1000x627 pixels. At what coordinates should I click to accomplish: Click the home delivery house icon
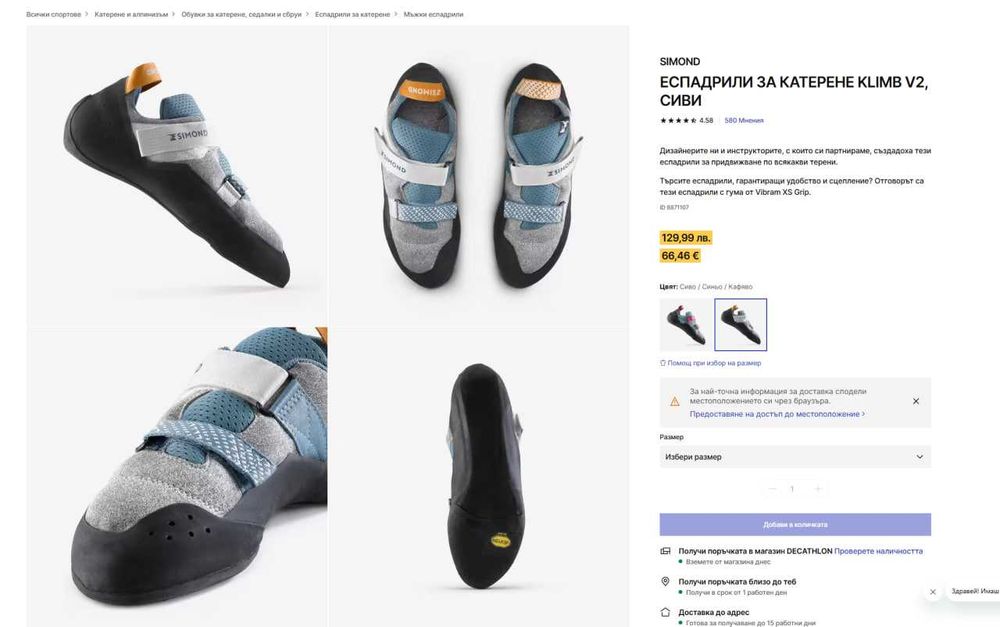665,612
